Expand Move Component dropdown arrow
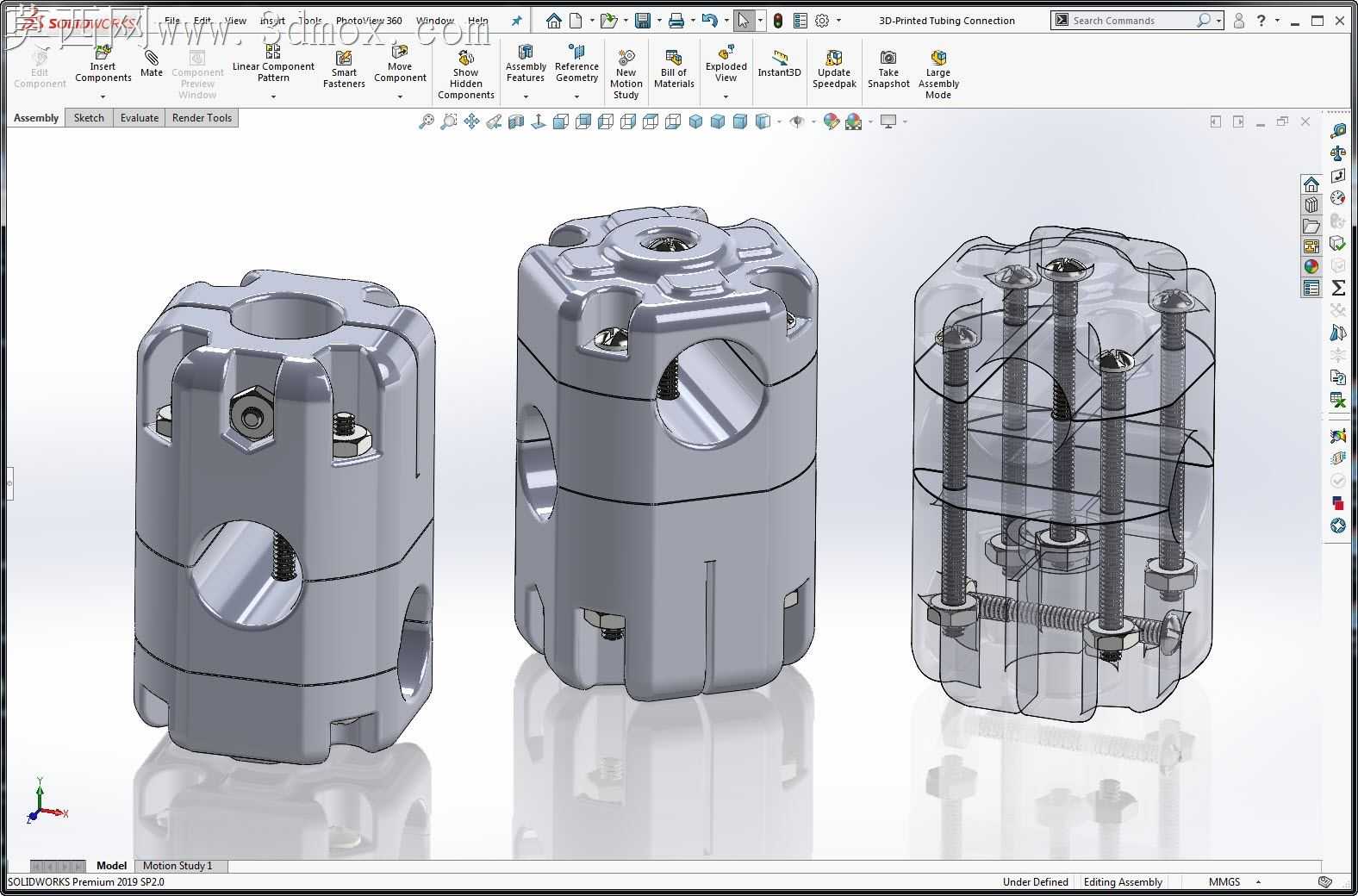 pyautogui.click(x=400, y=96)
